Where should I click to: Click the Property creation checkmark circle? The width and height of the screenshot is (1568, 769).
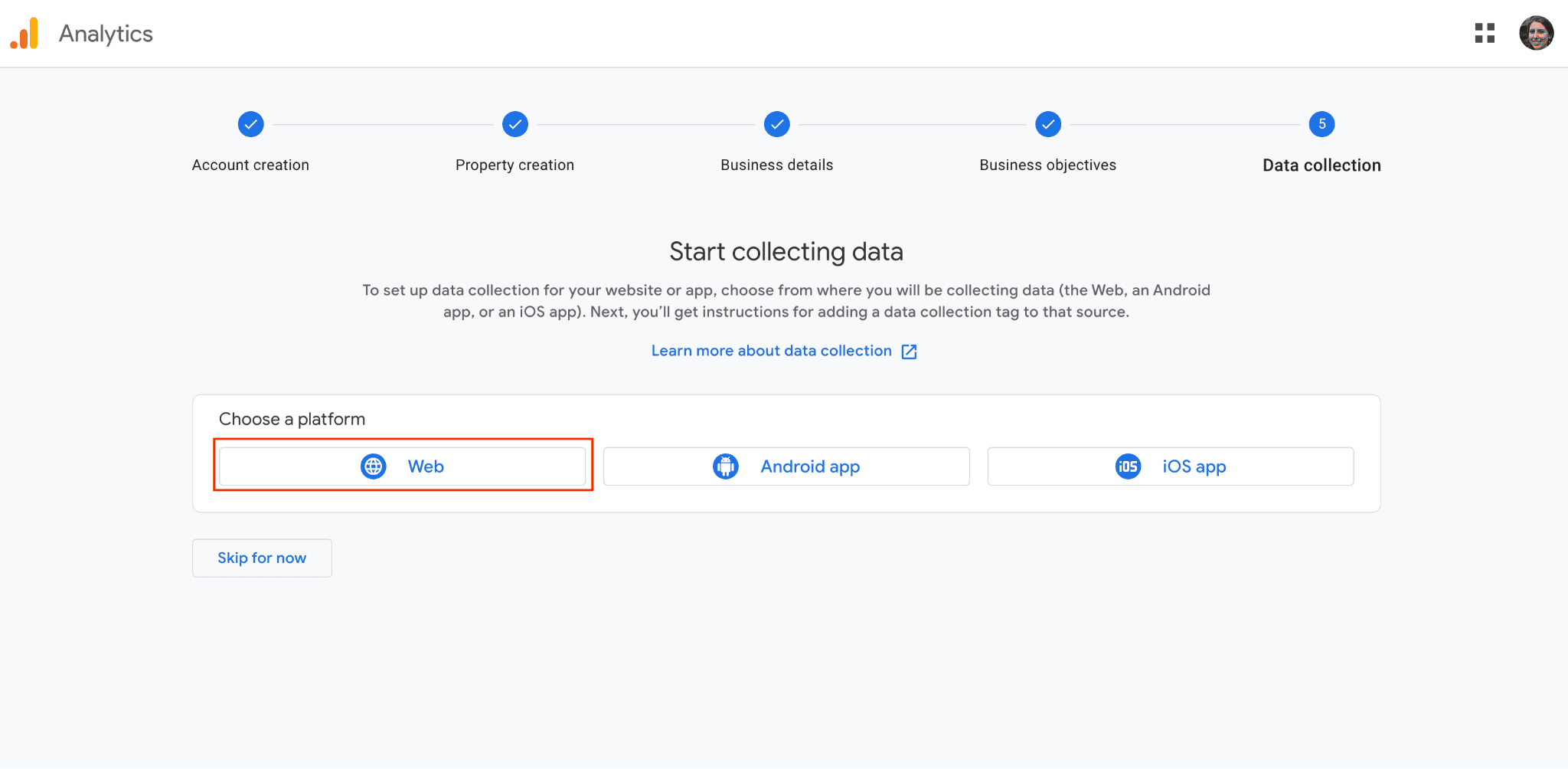[x=514, y=124]
